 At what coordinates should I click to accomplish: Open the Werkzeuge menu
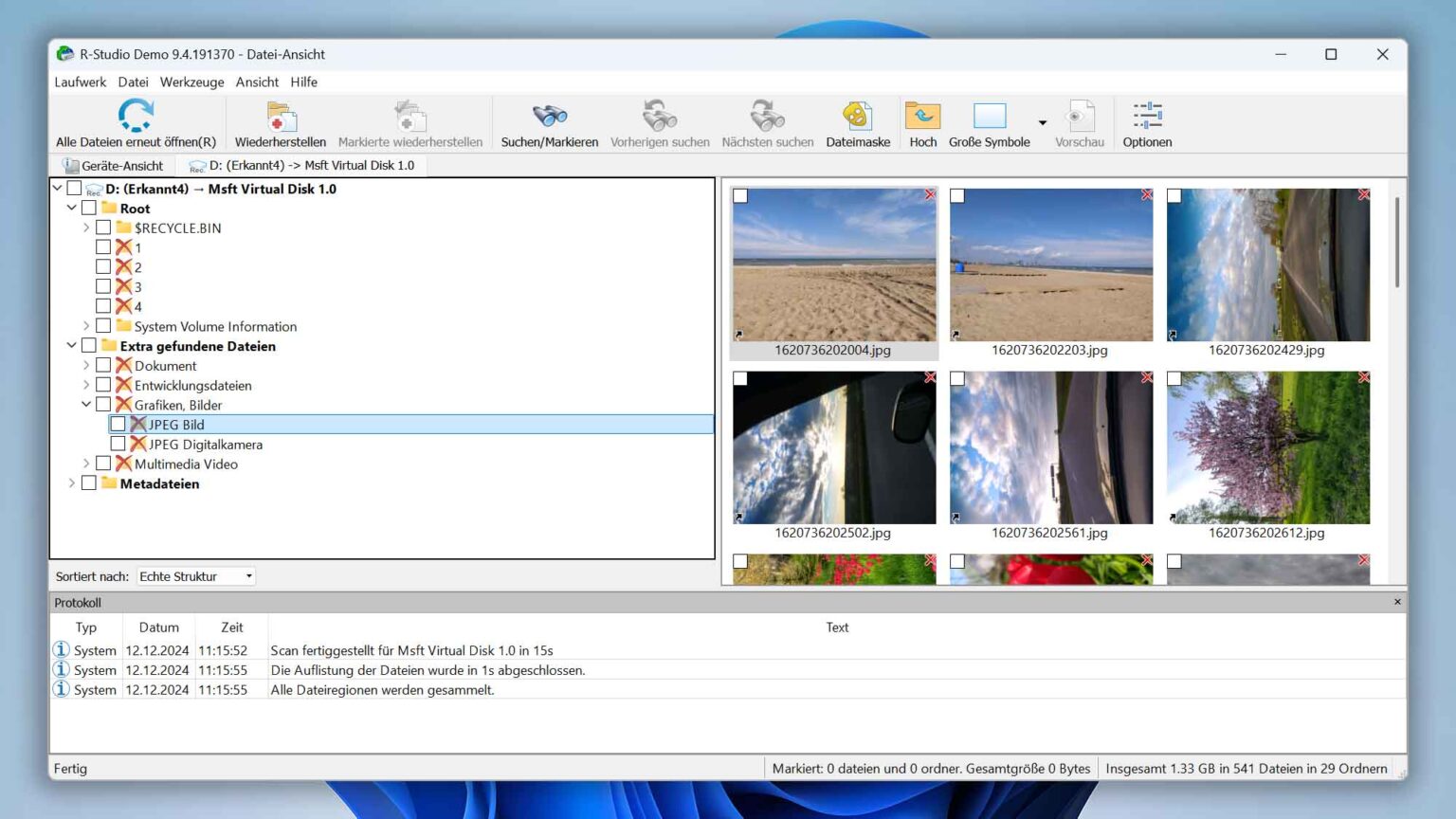[191, 82]
